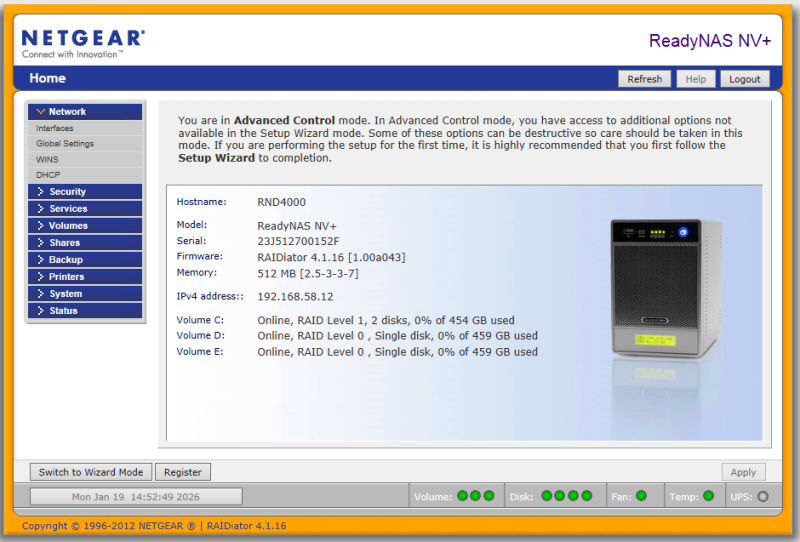Click the Apply button
800x542 pixels.
pos(743,472)
